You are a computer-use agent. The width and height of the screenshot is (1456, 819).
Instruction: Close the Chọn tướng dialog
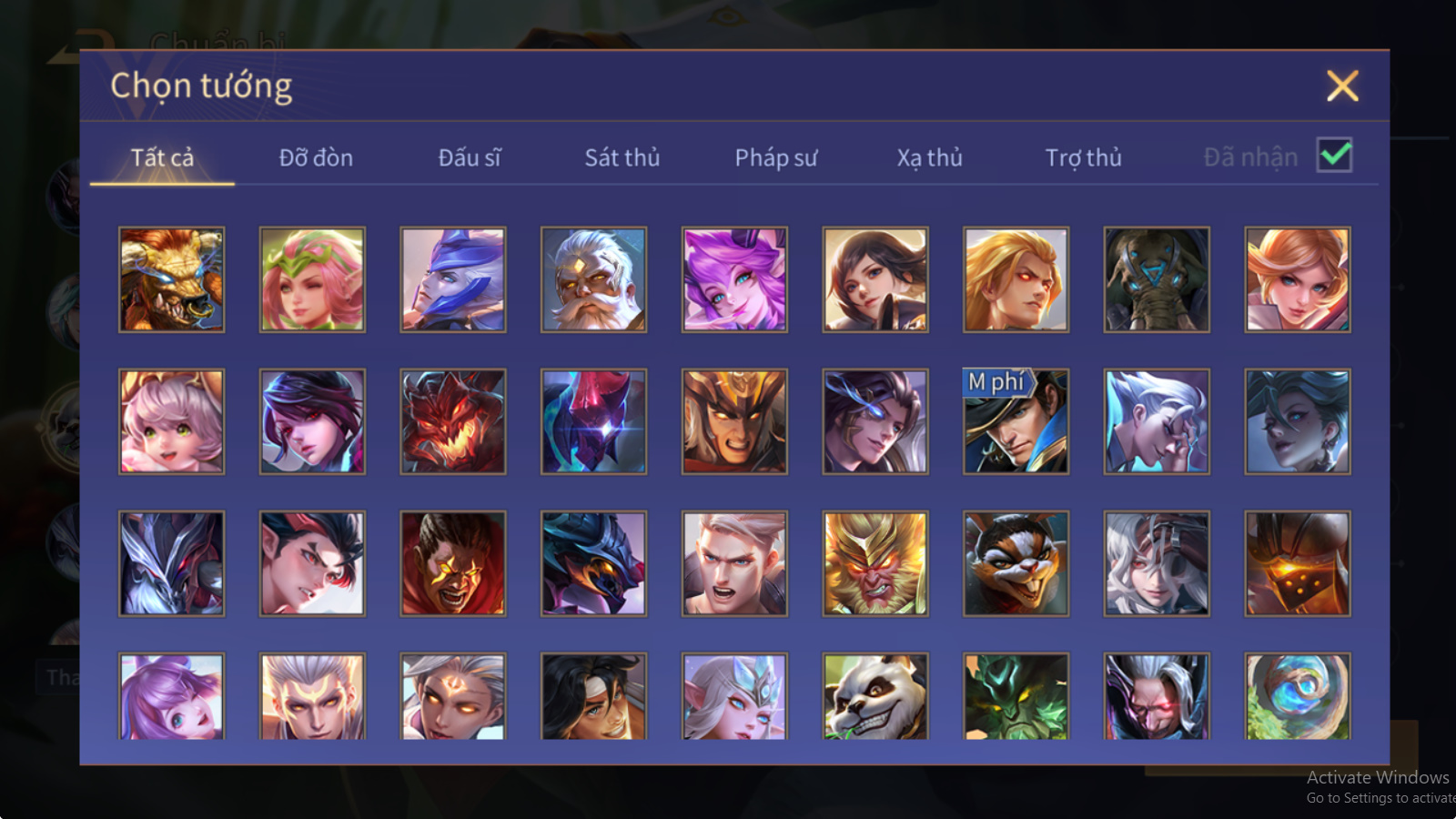tap(1342, 86)
